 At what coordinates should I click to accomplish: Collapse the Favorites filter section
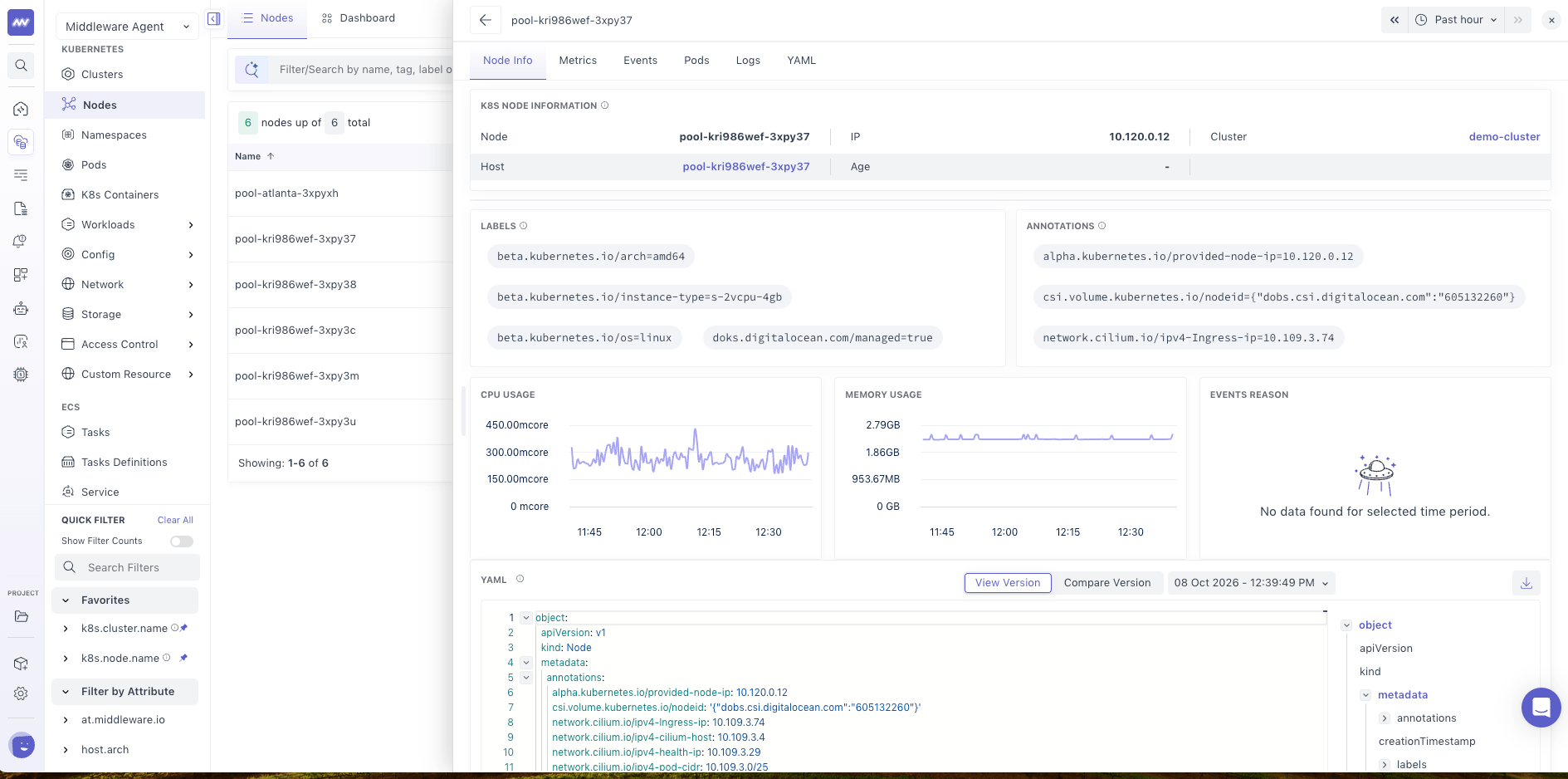coord(66,600)
